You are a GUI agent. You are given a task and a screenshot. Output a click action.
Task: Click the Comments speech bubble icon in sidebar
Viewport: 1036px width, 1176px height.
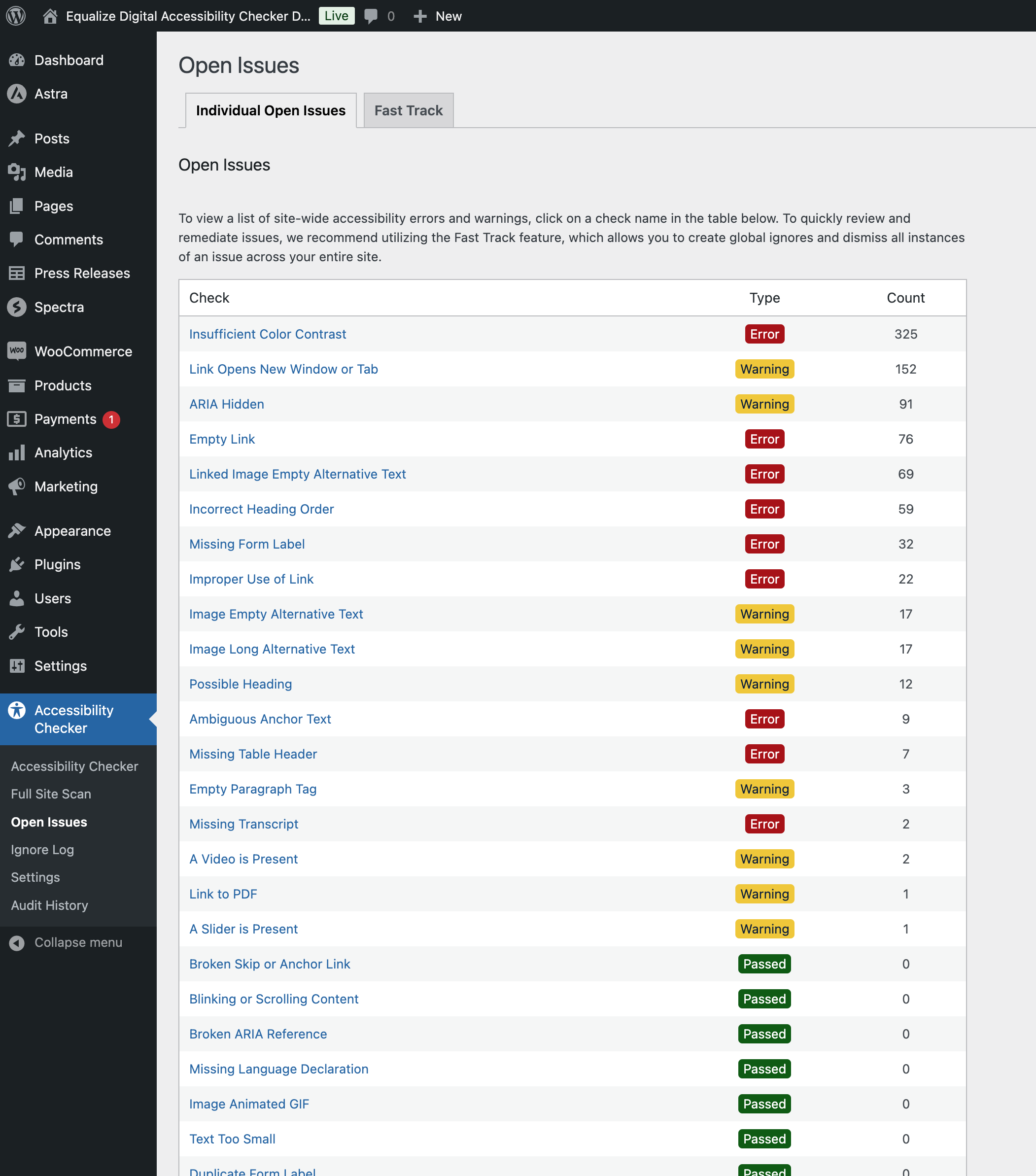pyautogui.click(x=17, y=240)
